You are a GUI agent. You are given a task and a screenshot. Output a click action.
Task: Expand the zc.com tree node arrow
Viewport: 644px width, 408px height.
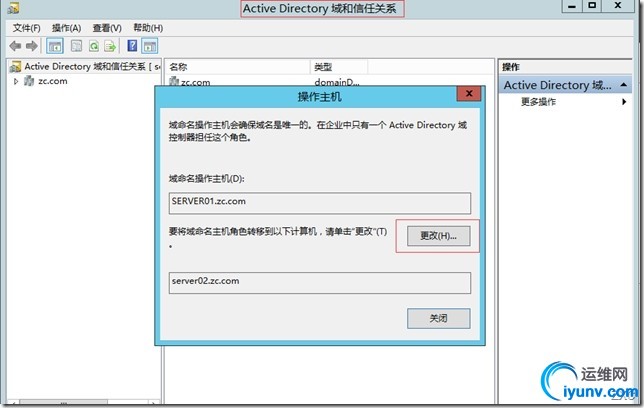16,81
